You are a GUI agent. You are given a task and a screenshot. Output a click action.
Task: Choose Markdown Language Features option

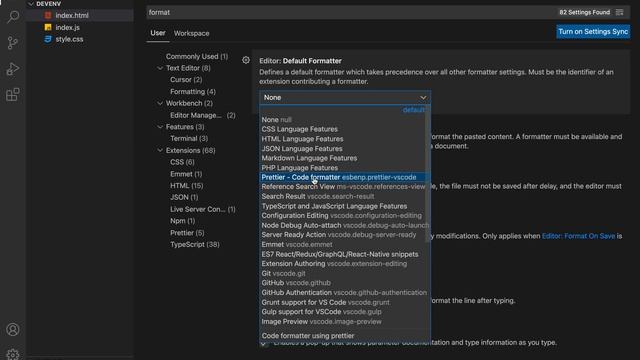coord(343,158)
